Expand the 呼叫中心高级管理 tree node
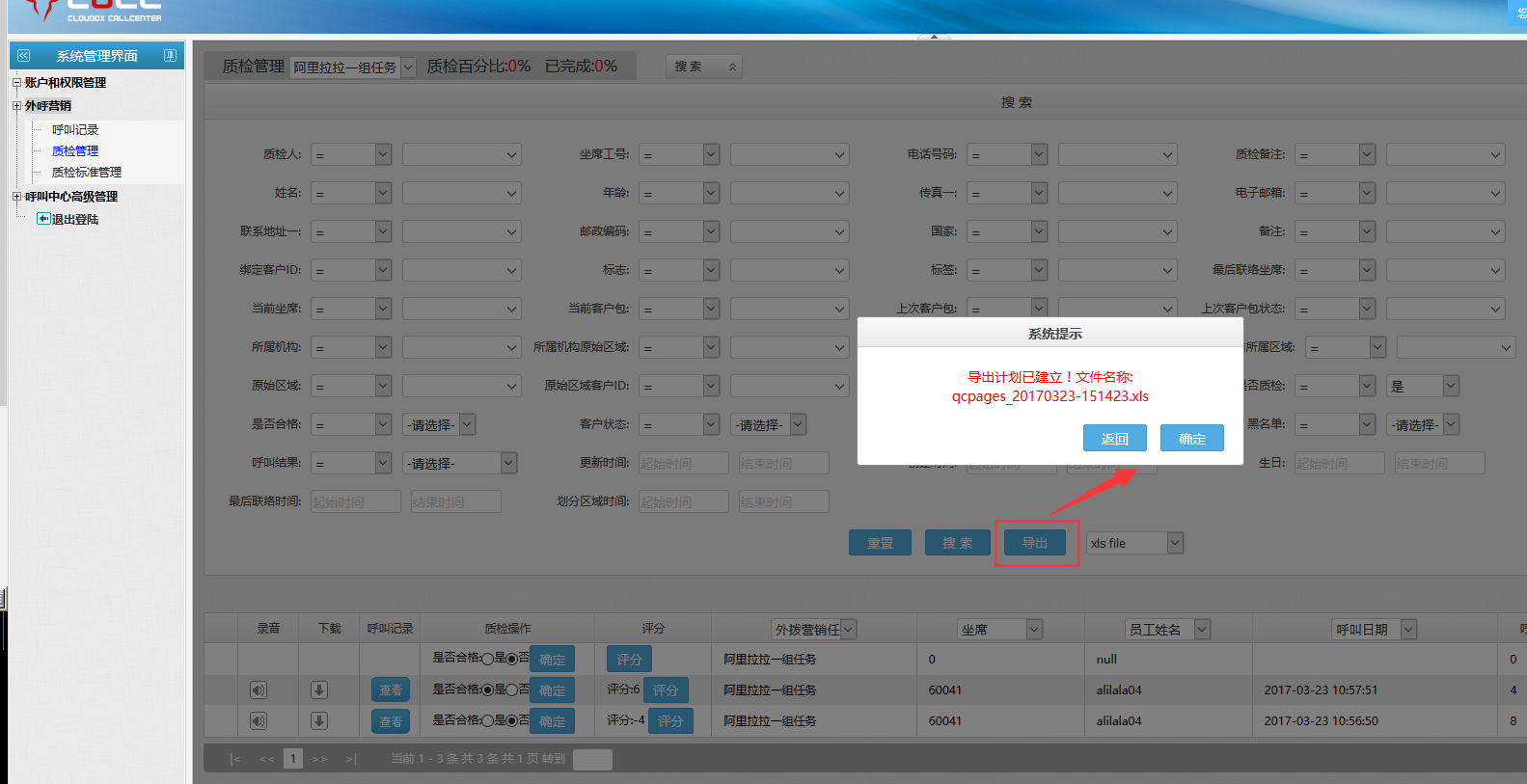Viewport: 1527px width, 784px height. (16, 197)
